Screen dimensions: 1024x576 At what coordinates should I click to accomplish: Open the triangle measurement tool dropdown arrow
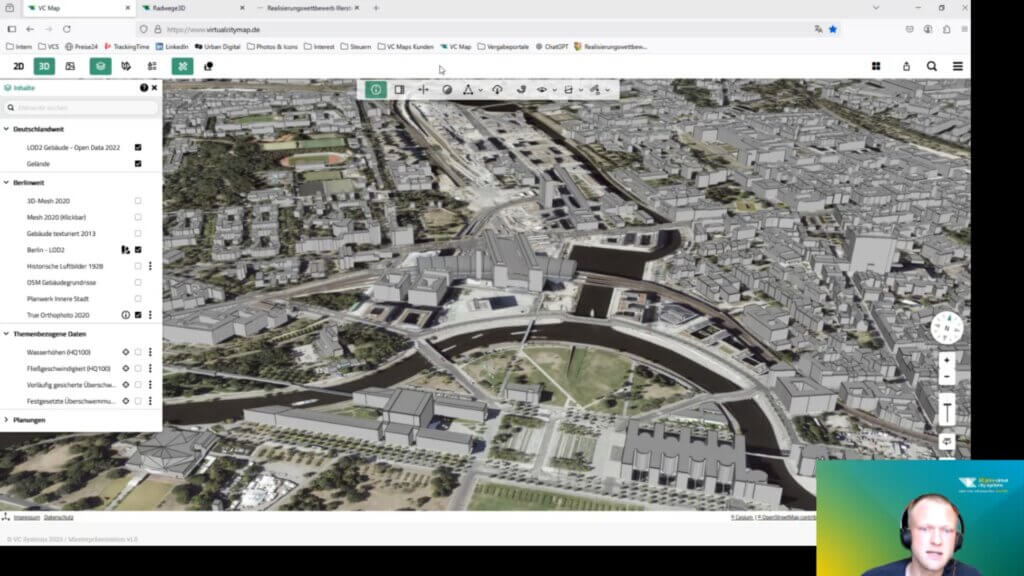click(481, 90)
